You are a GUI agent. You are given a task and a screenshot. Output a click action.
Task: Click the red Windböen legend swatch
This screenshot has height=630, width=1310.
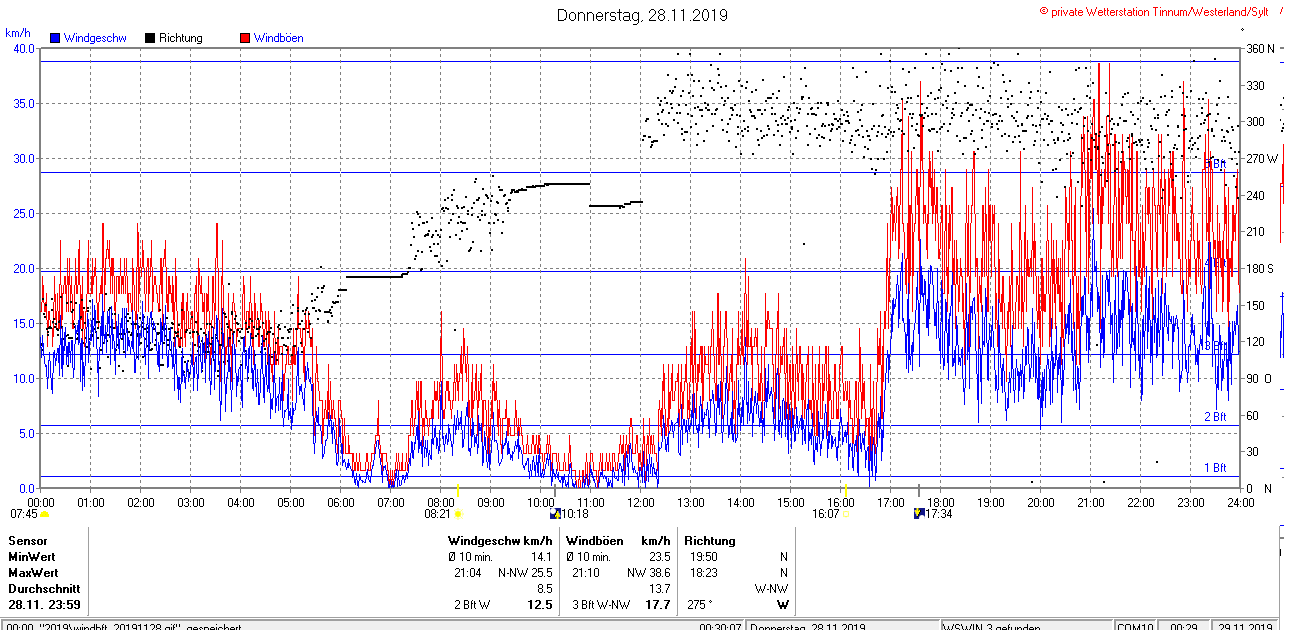245,38
